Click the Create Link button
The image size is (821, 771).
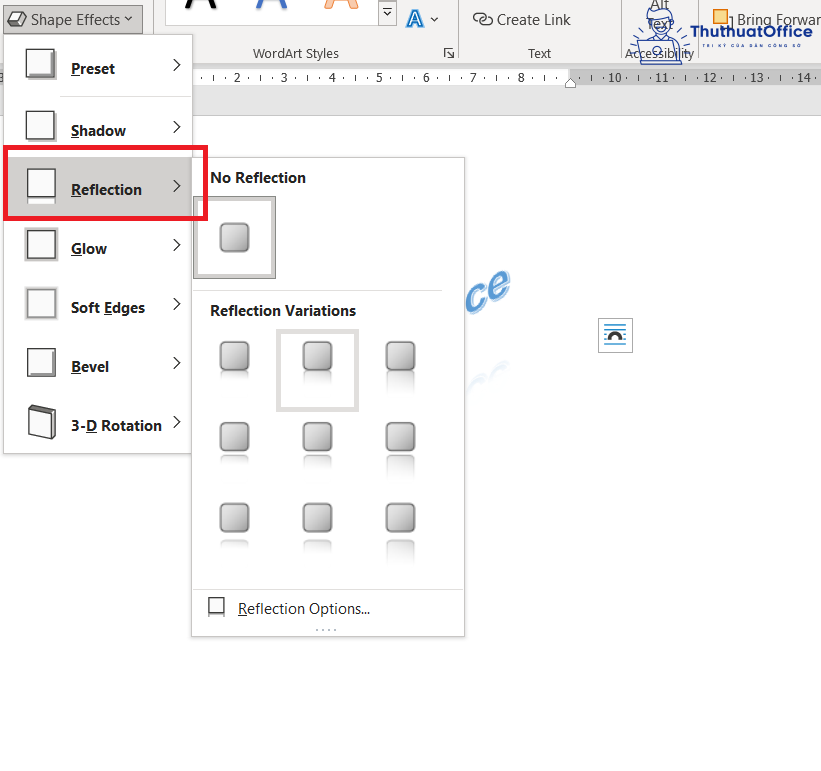(522, 20)
